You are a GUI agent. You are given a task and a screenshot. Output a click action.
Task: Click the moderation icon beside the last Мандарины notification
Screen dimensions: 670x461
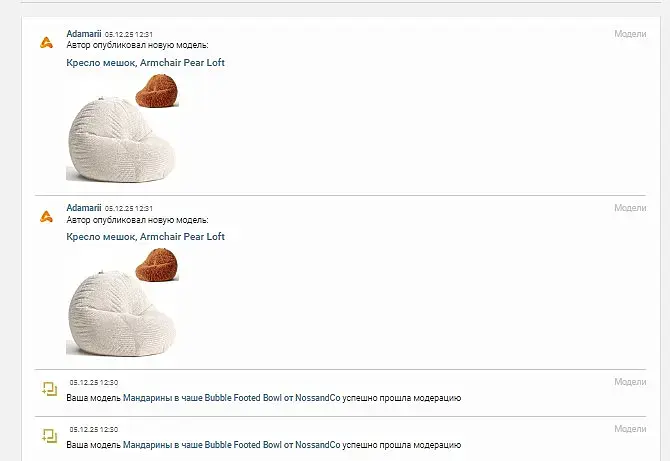pos(50,436)
